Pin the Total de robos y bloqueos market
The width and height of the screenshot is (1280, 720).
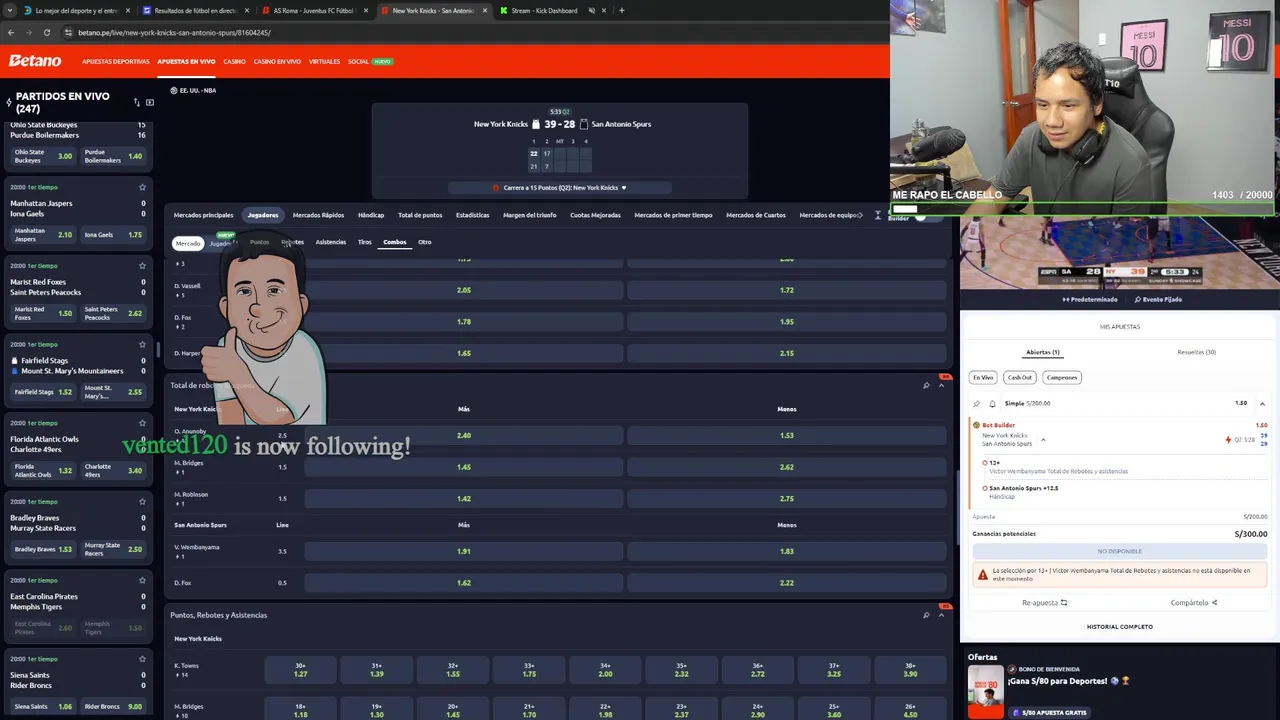point(926,385)
